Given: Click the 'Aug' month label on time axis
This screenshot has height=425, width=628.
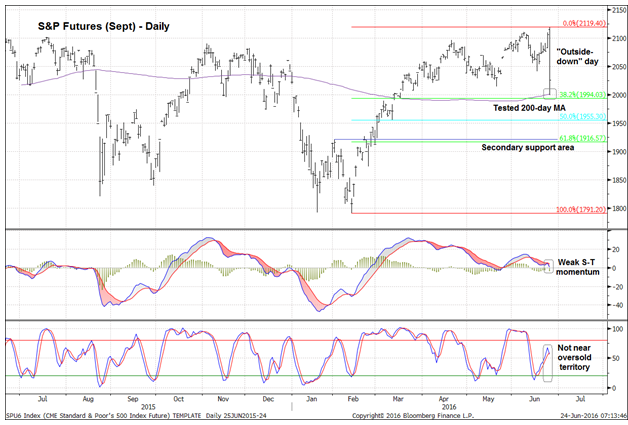Looking at the screenshot, I should tap(88, 399).
